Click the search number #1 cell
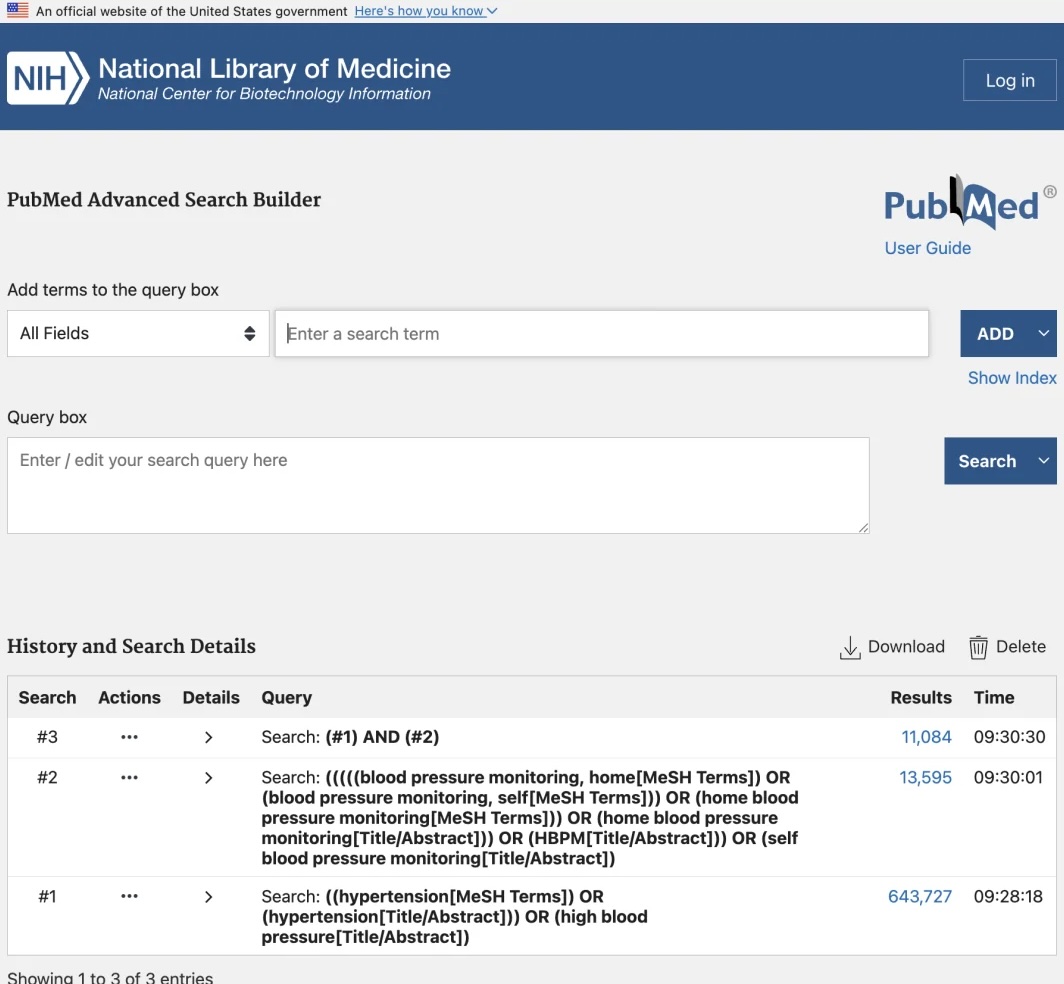Screen dimensions: 1064x984 pyautogui.click(x=48, y=896)
